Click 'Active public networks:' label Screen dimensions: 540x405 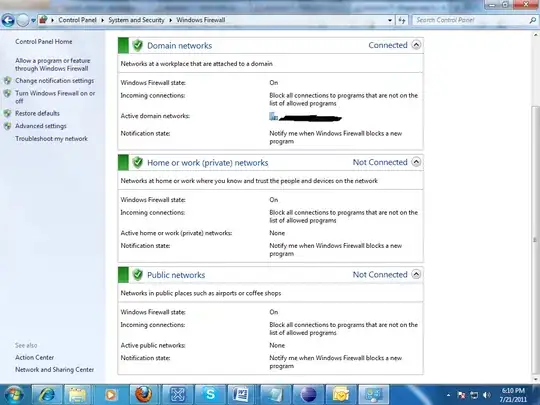click(x=153, y=345)
